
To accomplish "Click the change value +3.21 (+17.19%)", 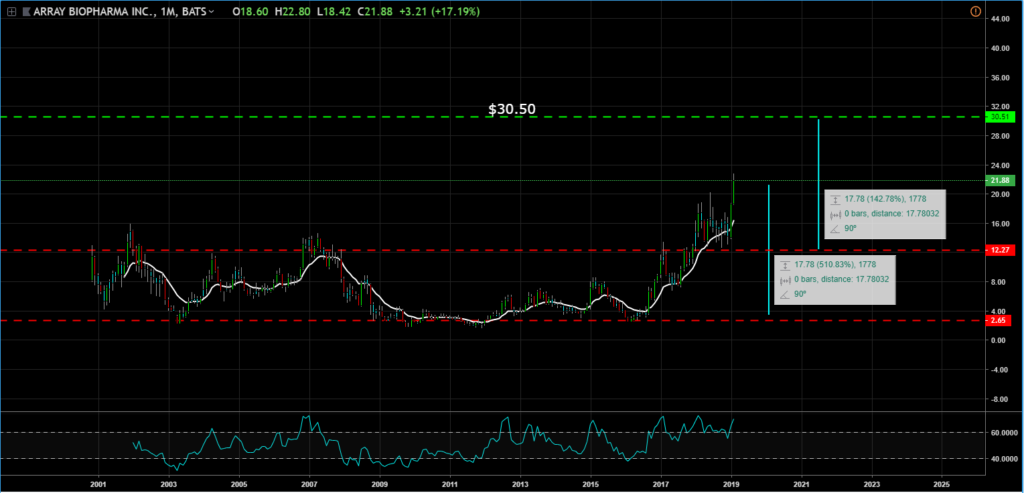I will 438,12.
